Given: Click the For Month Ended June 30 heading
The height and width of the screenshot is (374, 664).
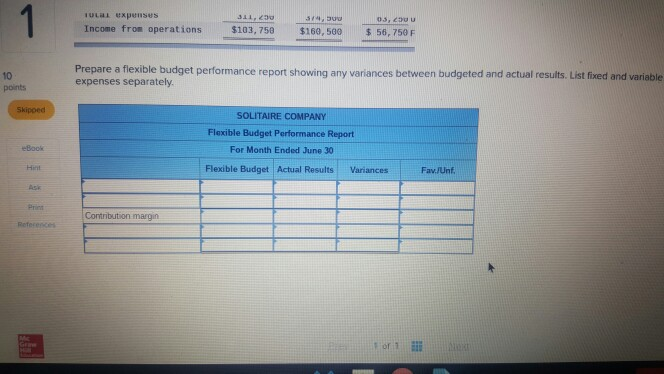Looking at the screenshot, I should coord(282,150).
